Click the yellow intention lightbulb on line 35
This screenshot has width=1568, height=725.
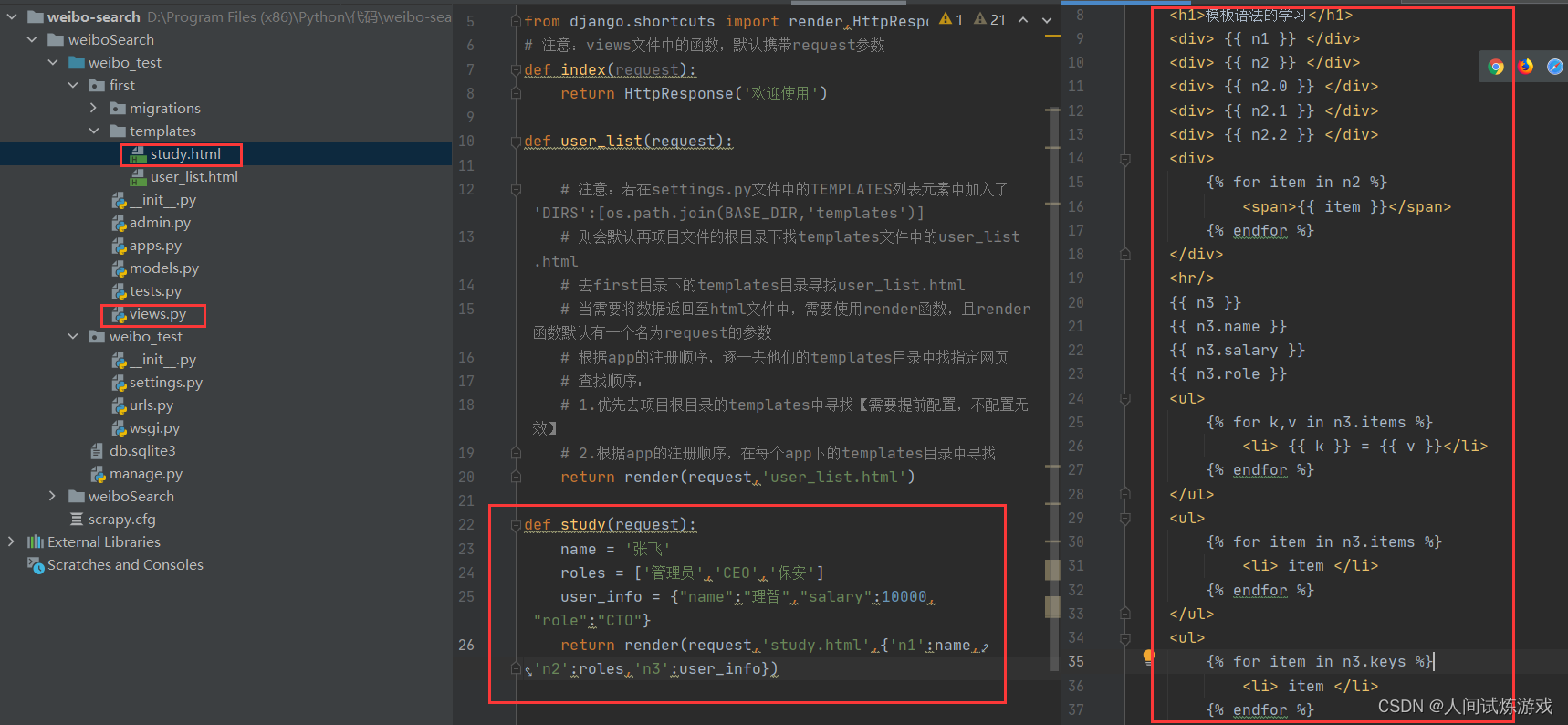click(1148, 656)
